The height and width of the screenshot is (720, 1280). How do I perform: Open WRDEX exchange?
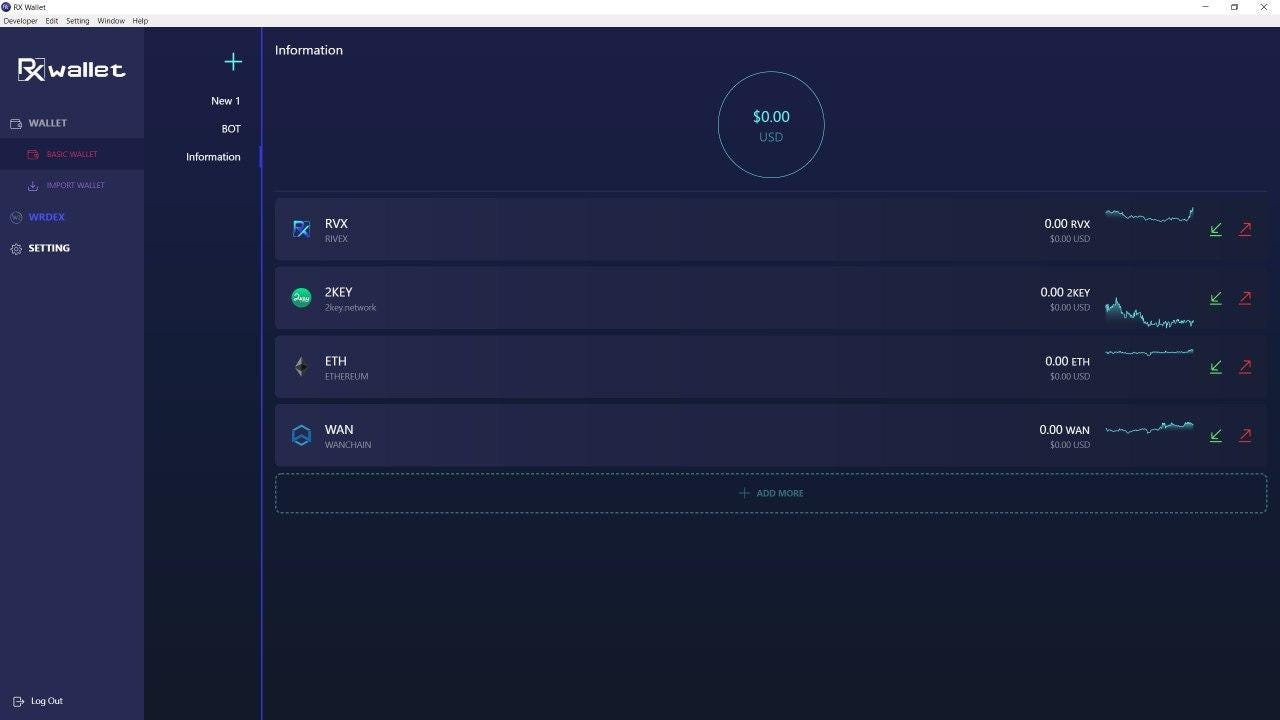pos(46,217)
